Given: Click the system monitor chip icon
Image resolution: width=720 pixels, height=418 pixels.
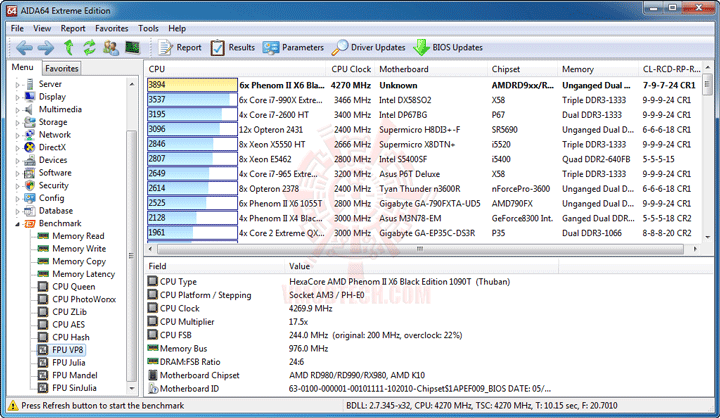Looking at the screenshot, I should coord(132,47).
